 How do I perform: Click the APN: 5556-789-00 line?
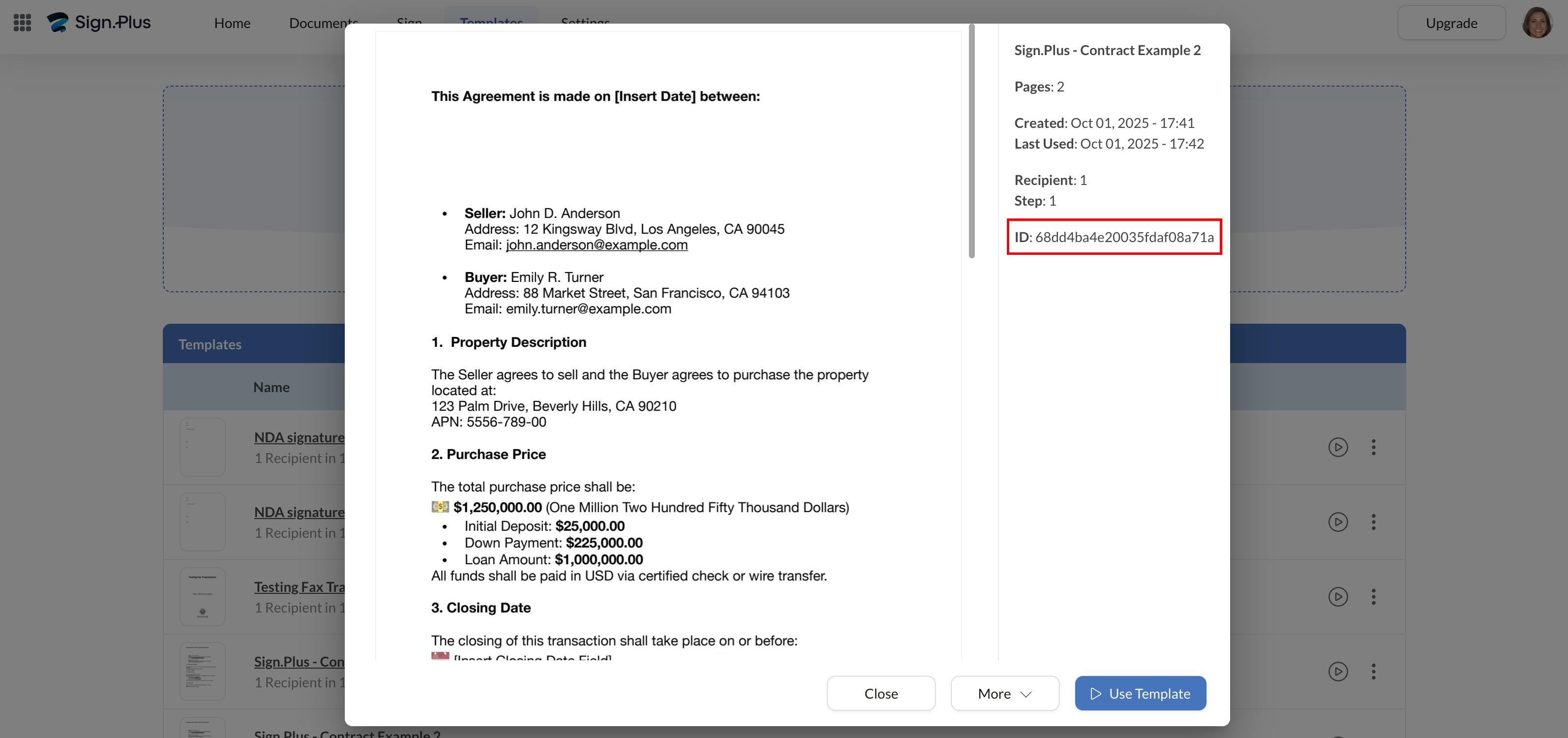[489, 422]
